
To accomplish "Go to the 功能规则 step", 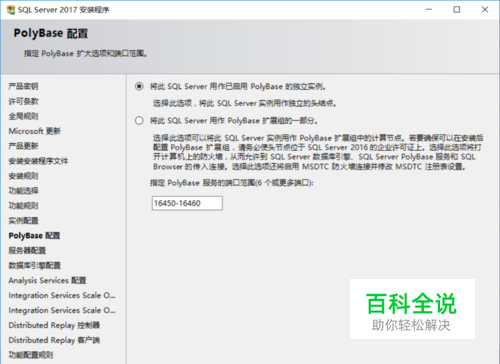I will [23, 205].
